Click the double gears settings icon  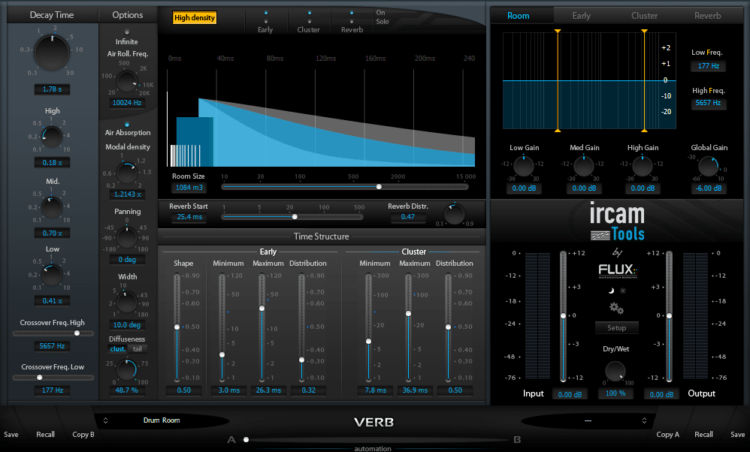[x=616, y=309]
